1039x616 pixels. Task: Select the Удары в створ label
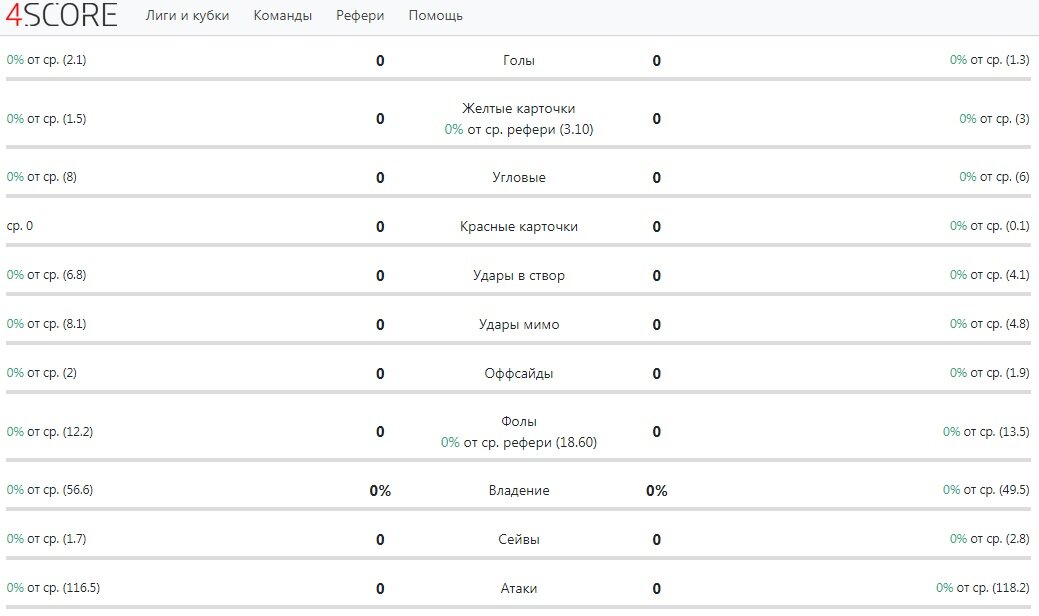click(519, 275)
